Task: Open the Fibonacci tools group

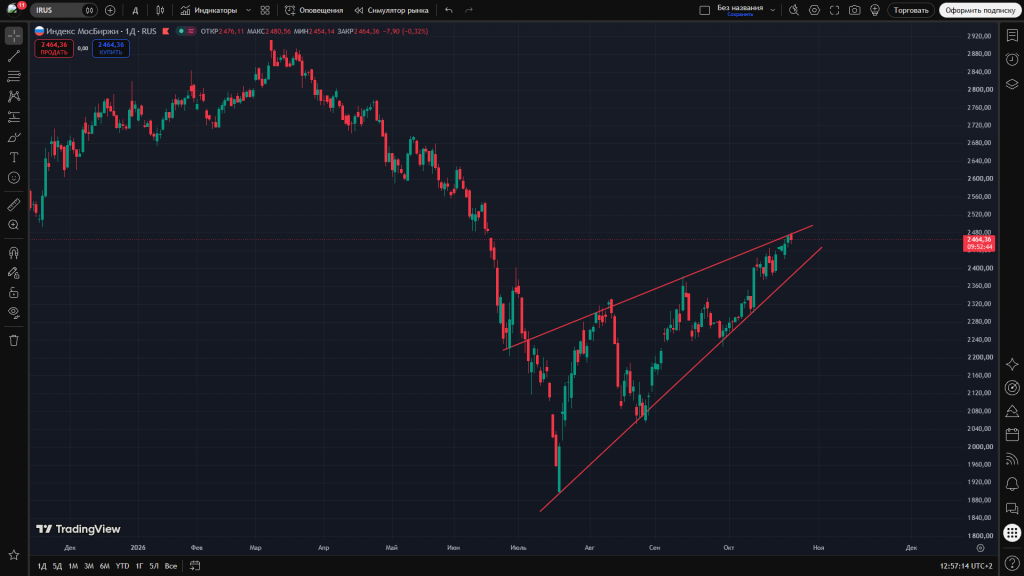Action: pos(14,76)
